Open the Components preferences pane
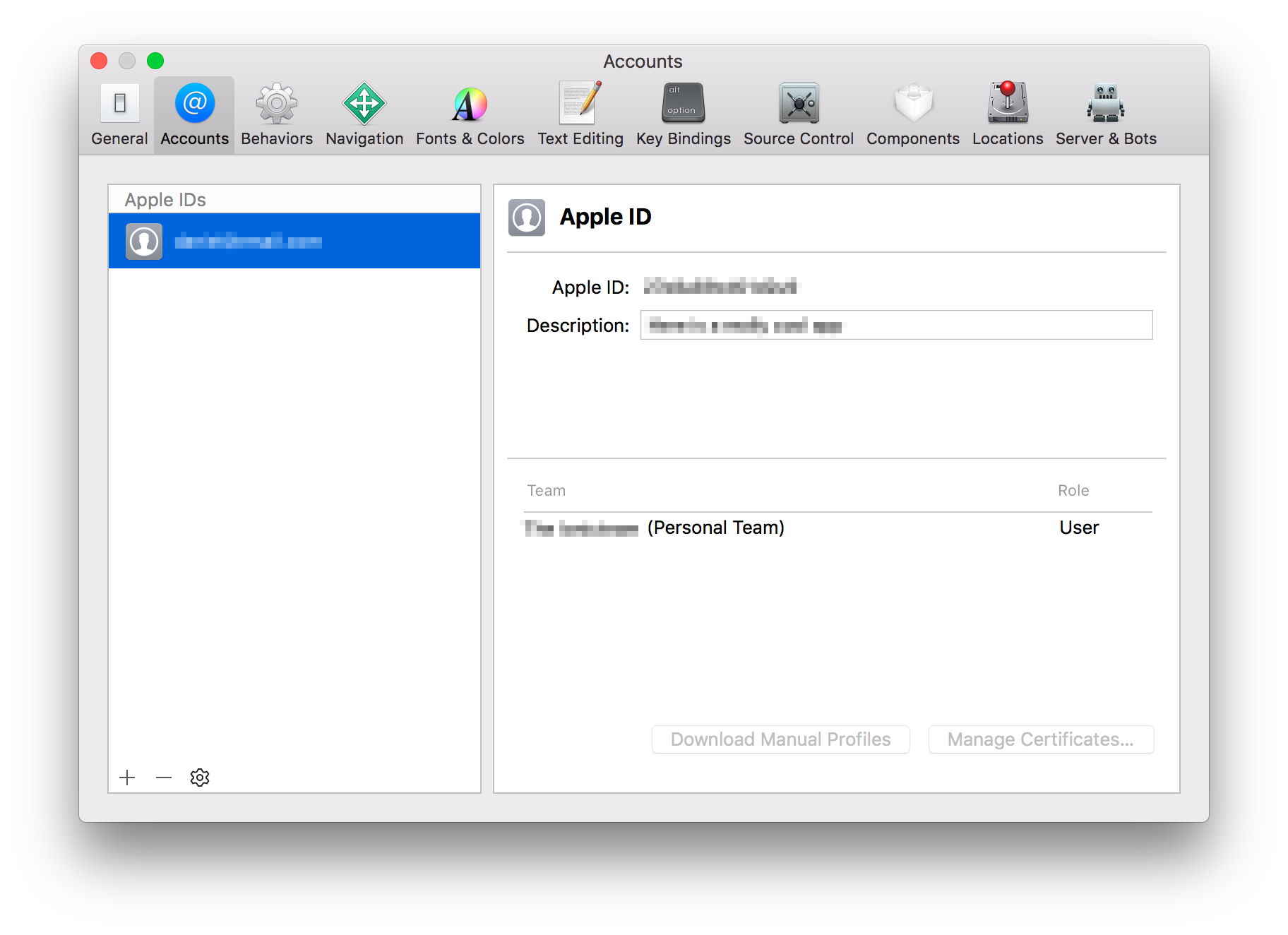This screenshot has width=1288, height=935. tap(912, 113)
